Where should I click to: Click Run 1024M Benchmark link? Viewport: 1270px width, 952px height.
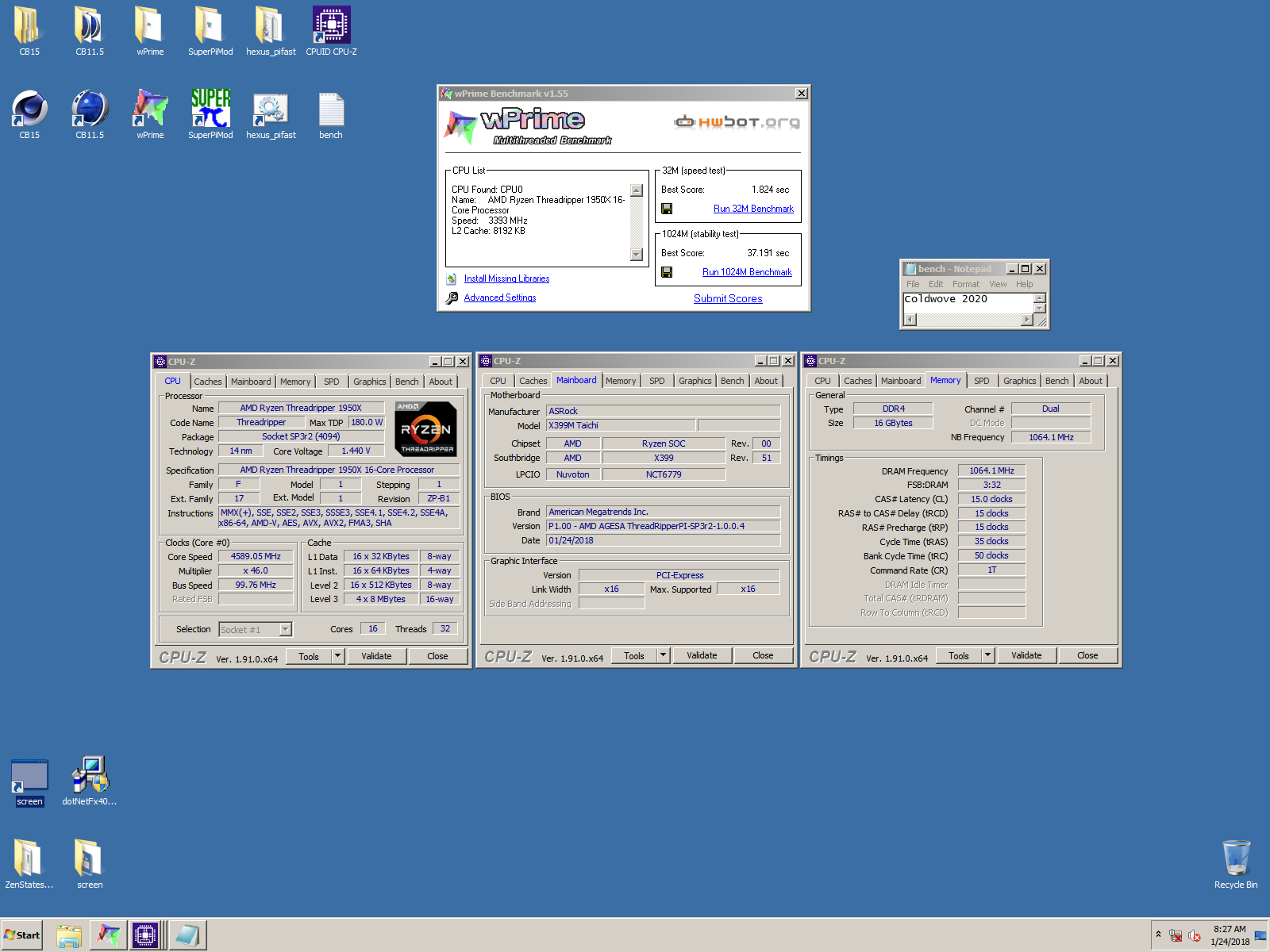[747, 272]
